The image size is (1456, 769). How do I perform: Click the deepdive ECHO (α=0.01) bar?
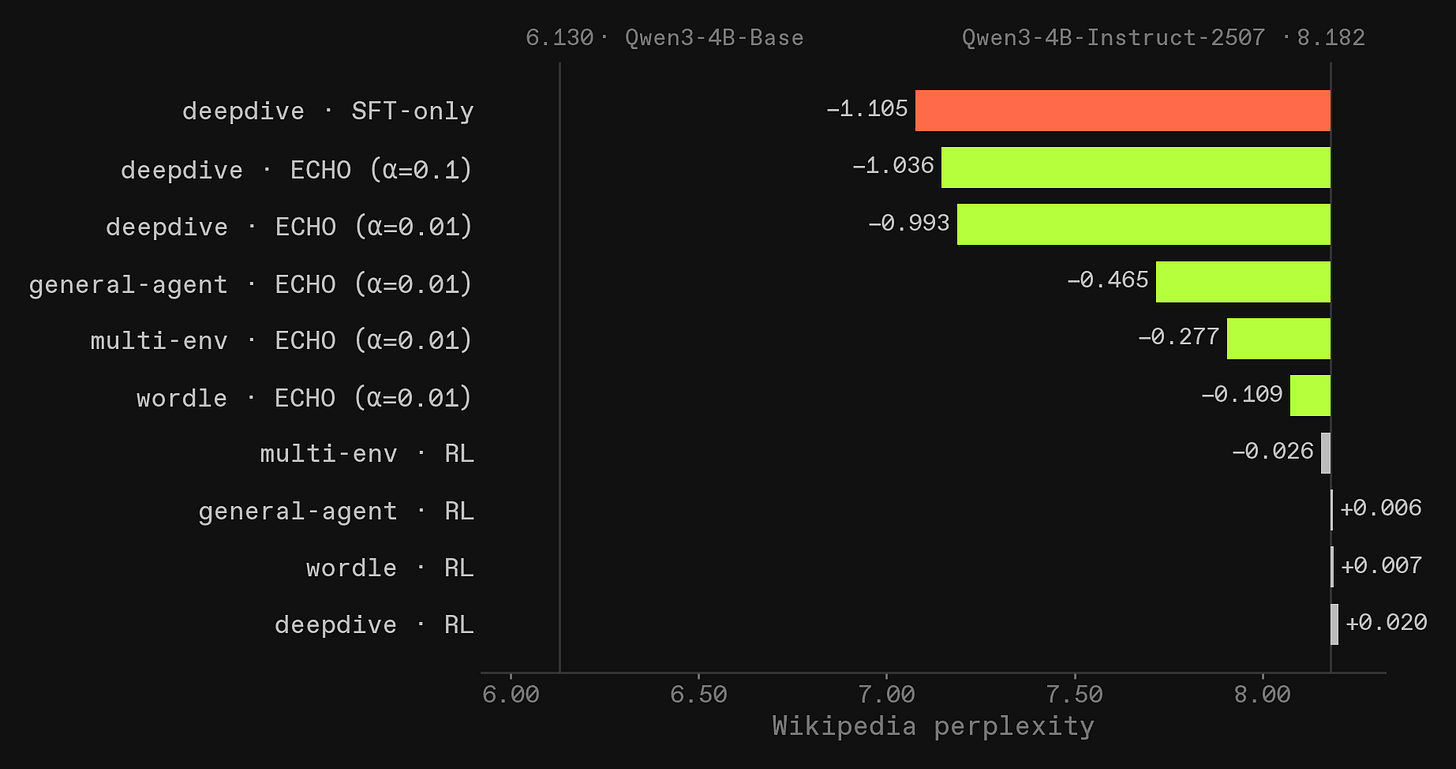[1144, 224]
